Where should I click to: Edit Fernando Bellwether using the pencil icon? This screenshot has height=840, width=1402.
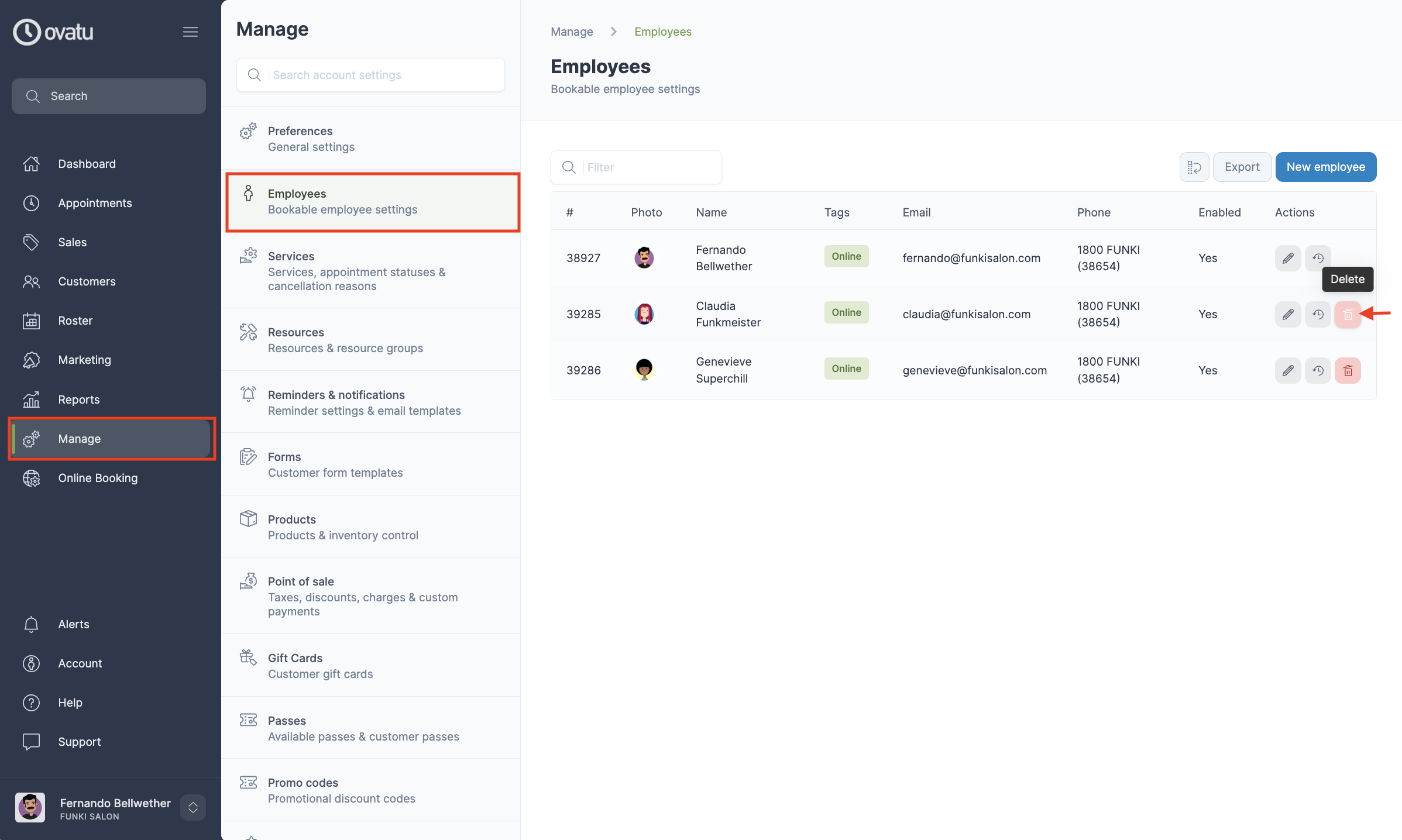[1288, 258]
